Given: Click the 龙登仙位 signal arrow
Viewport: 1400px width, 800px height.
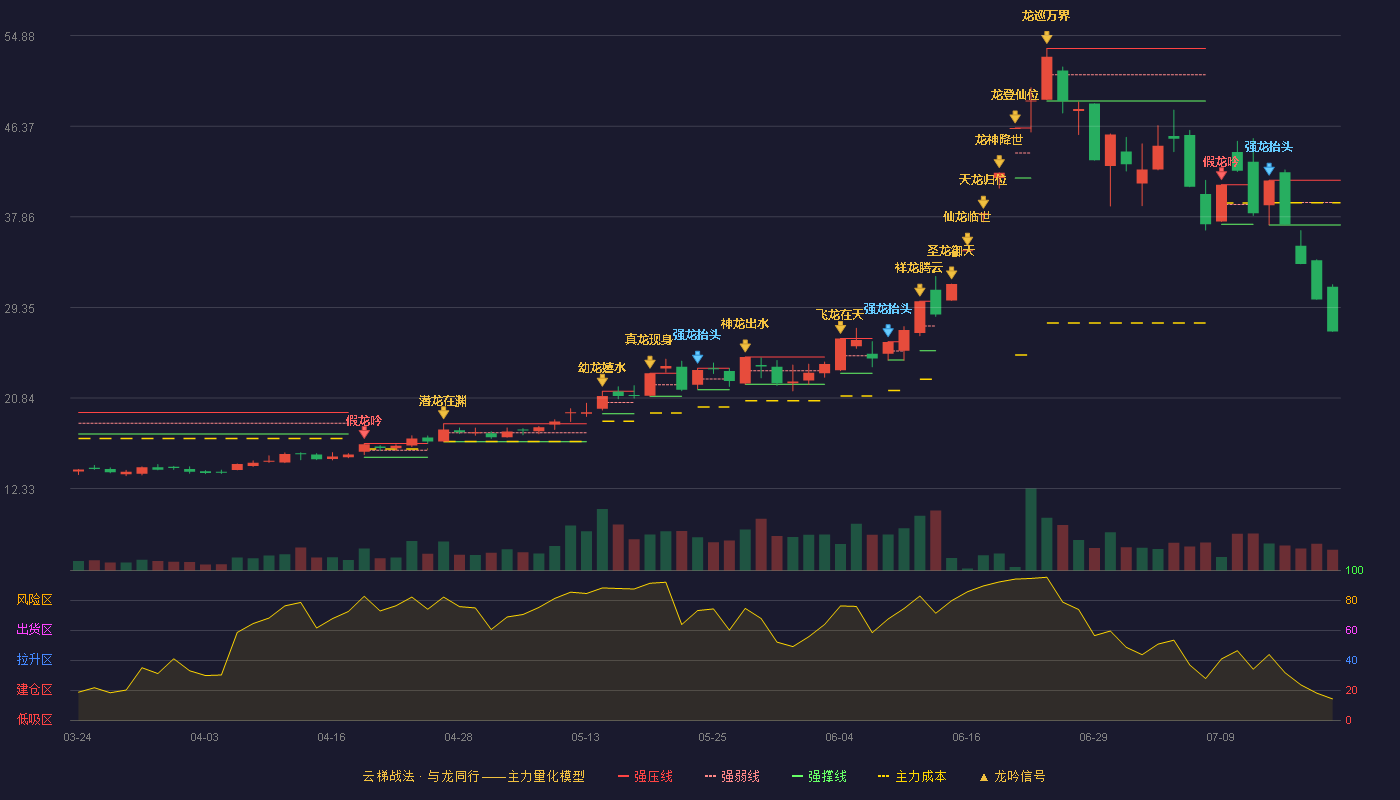Looking at the screenshot, I should coord(1015,117).
